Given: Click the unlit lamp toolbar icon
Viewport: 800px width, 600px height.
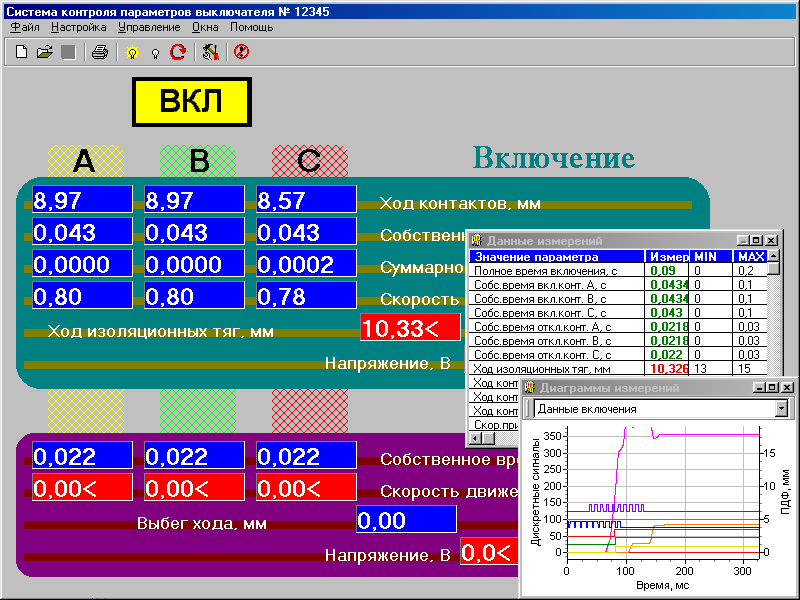Looking at the screenshot, I should point(156,53).
